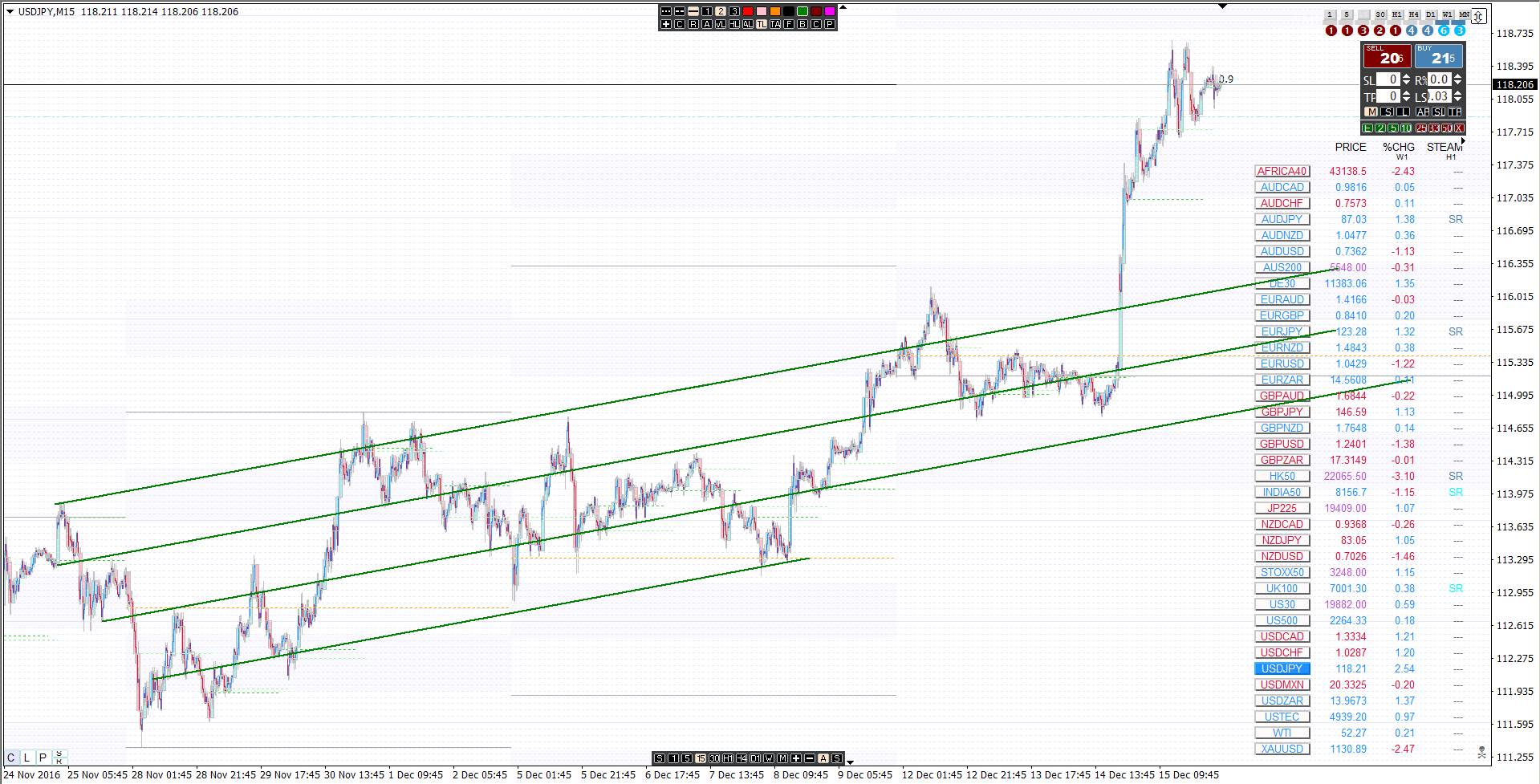Viewport: 1540px width, 784px height.
Task: Select the R drawing tool
Action: pos(693,24)
